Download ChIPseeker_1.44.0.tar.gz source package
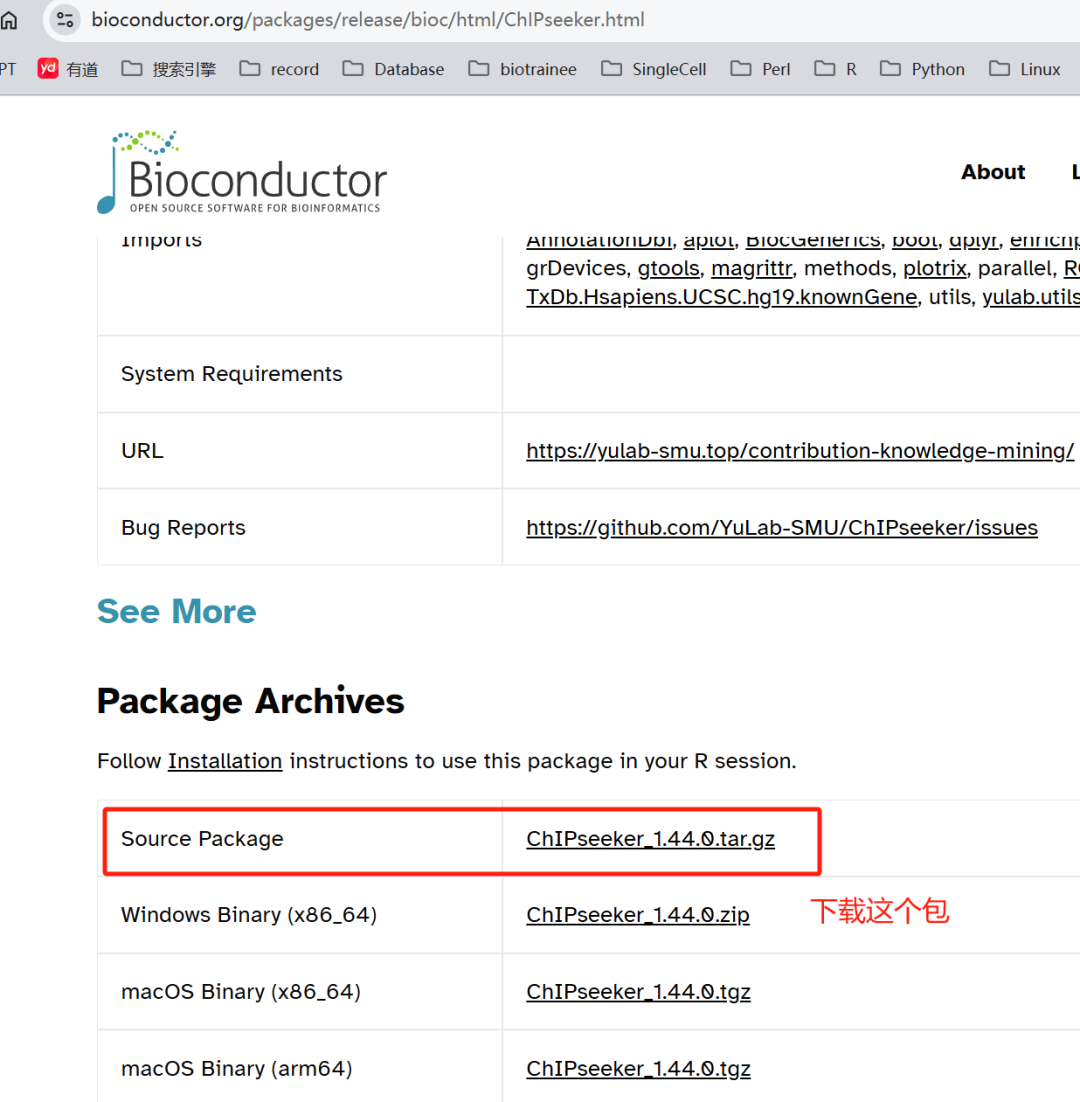 651,839
